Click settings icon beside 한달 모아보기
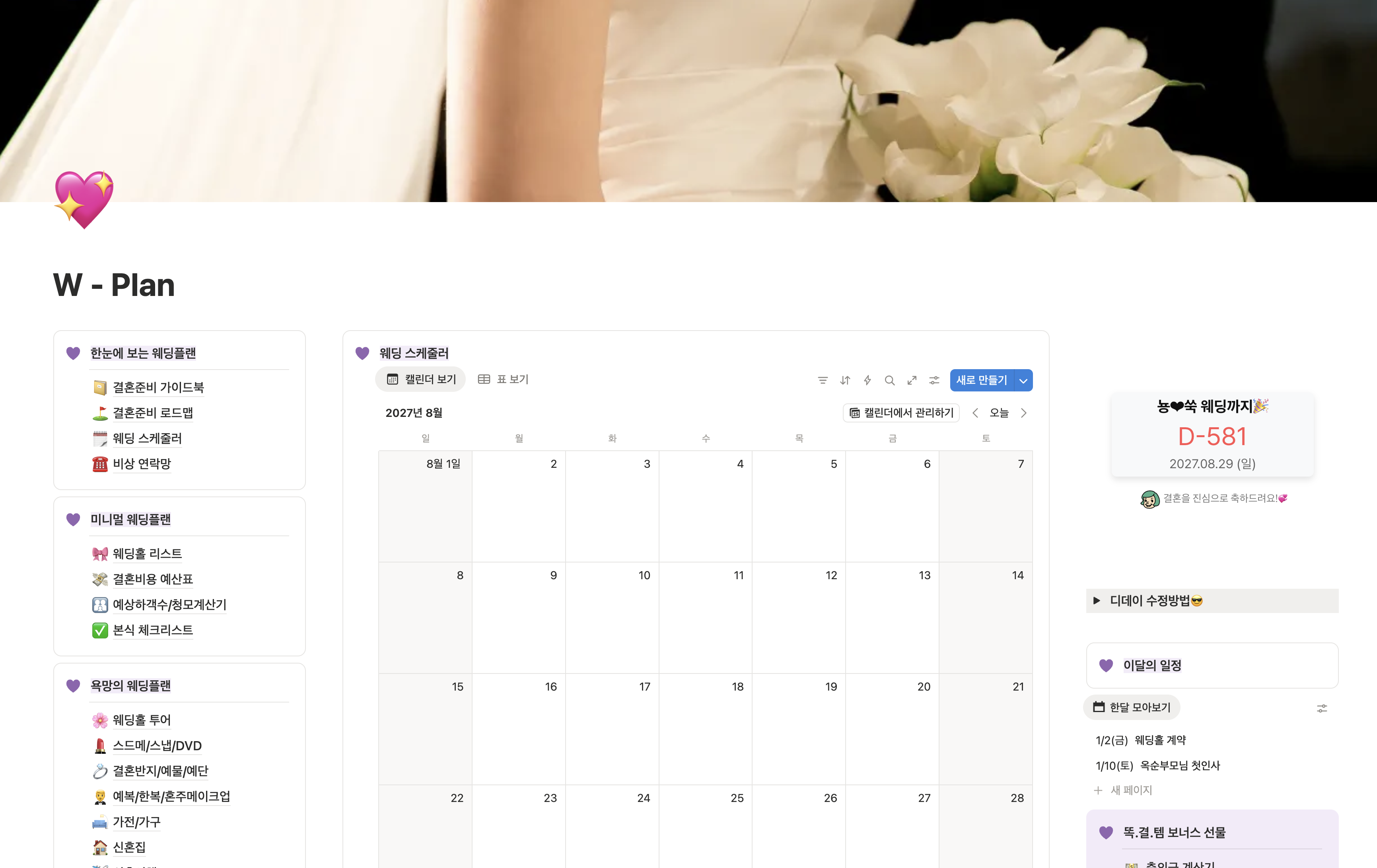The image size is (1377, 868). click(x=1322, y=708)
